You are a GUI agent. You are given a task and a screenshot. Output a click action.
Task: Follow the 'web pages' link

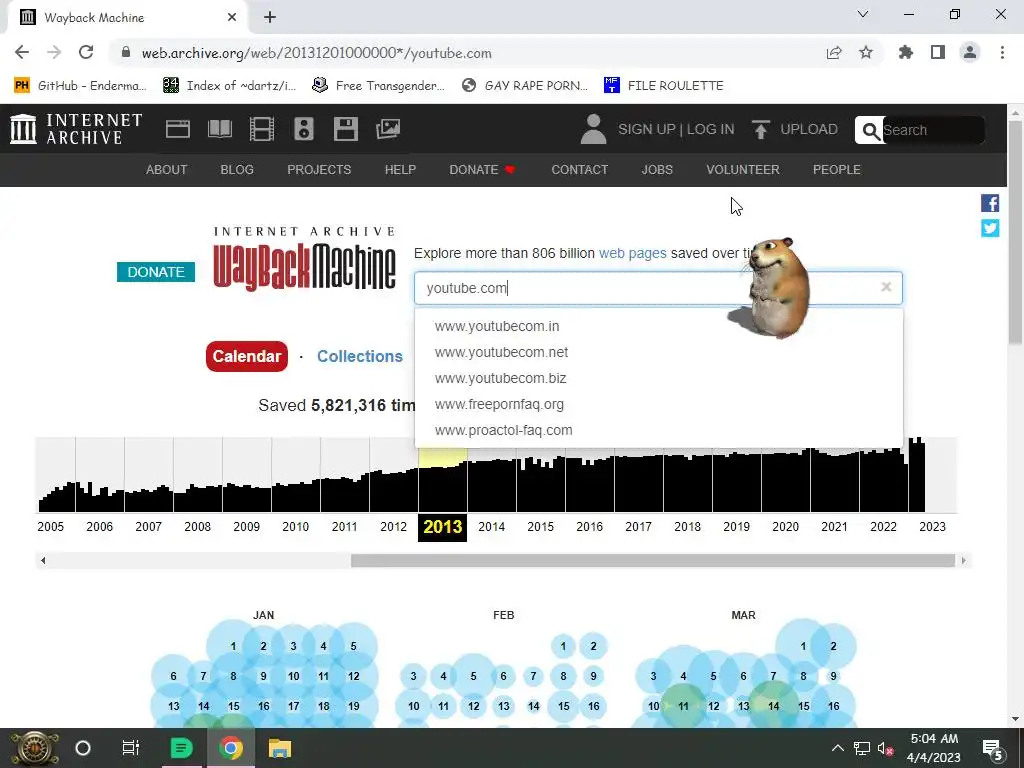click(x=633, y=253)
